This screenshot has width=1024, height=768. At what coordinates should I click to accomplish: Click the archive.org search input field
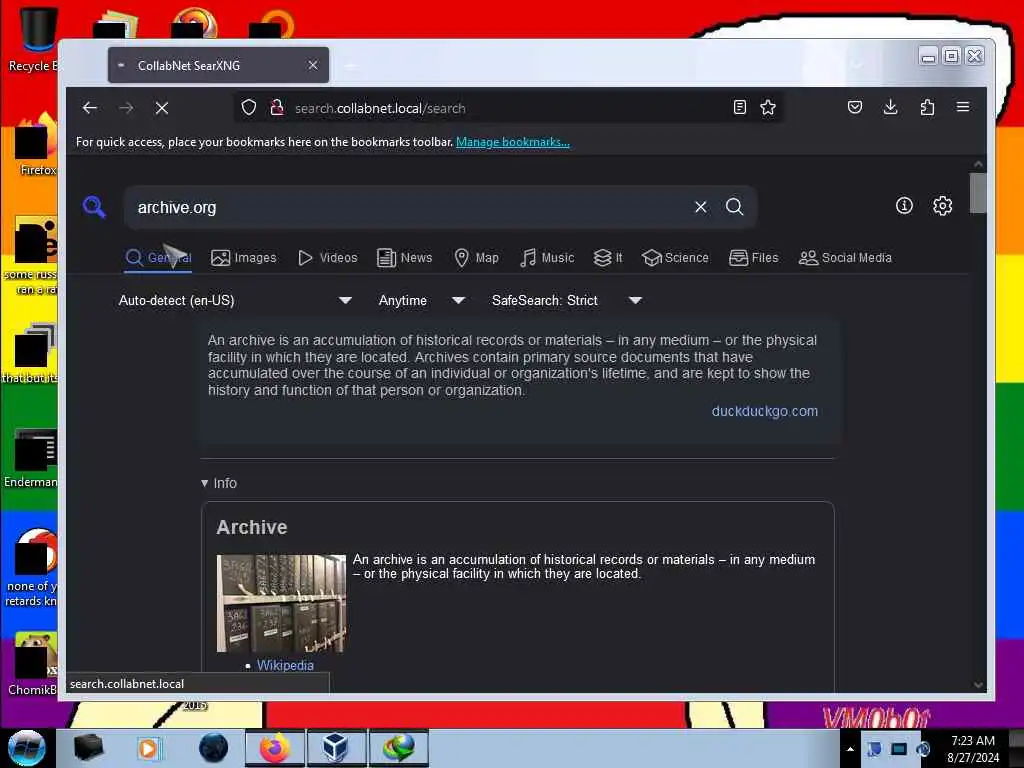[x=411, y=207]
